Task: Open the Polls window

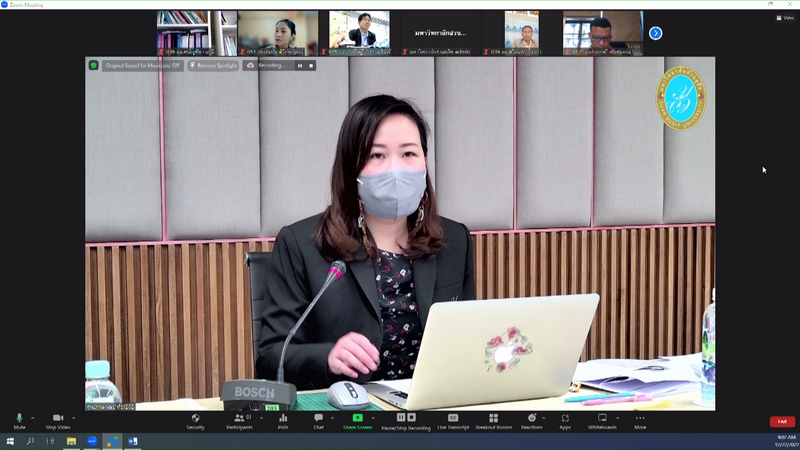Action: pos(283,421)
